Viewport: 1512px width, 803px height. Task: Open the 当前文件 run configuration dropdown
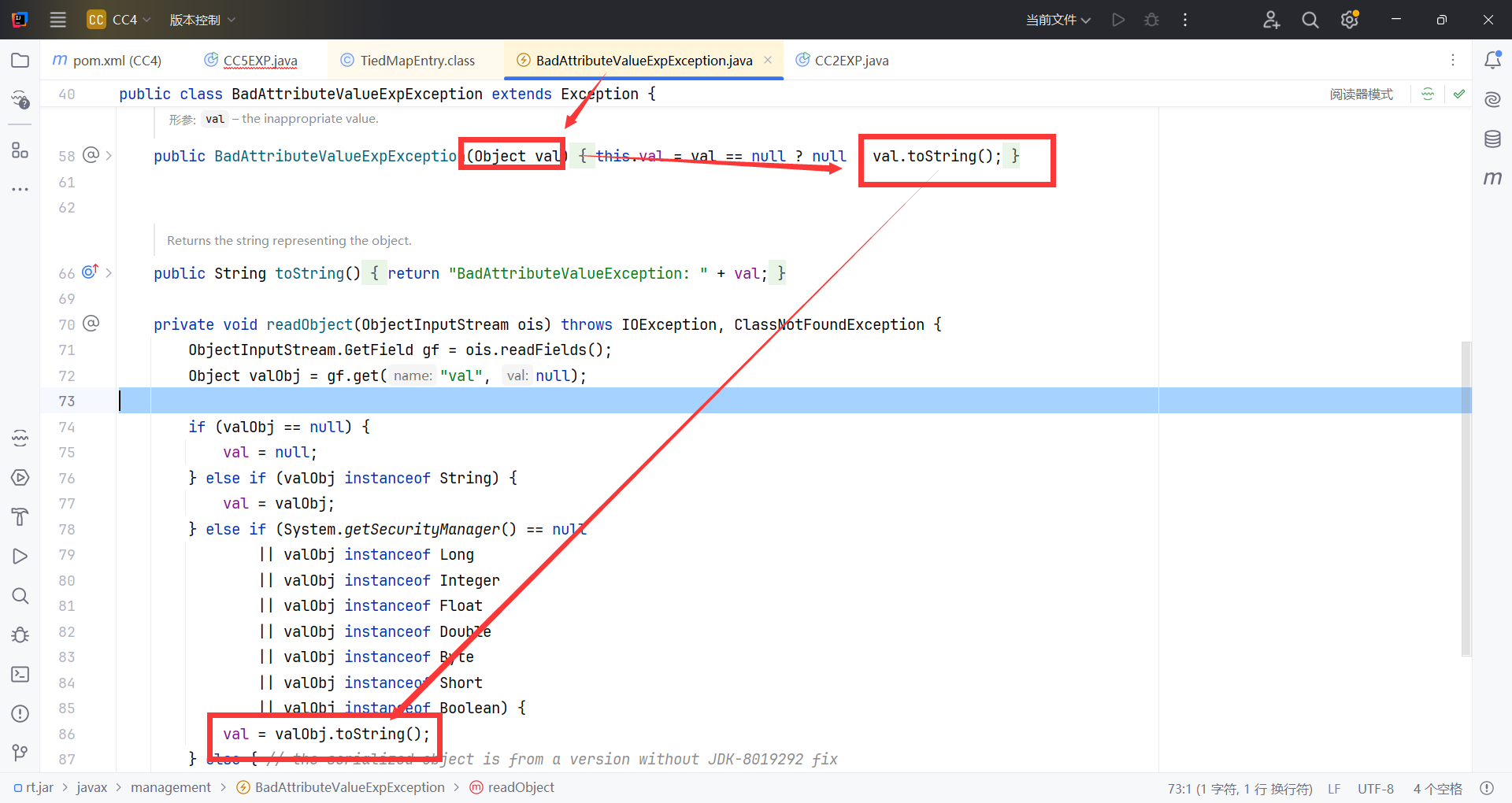[1058, 20]
